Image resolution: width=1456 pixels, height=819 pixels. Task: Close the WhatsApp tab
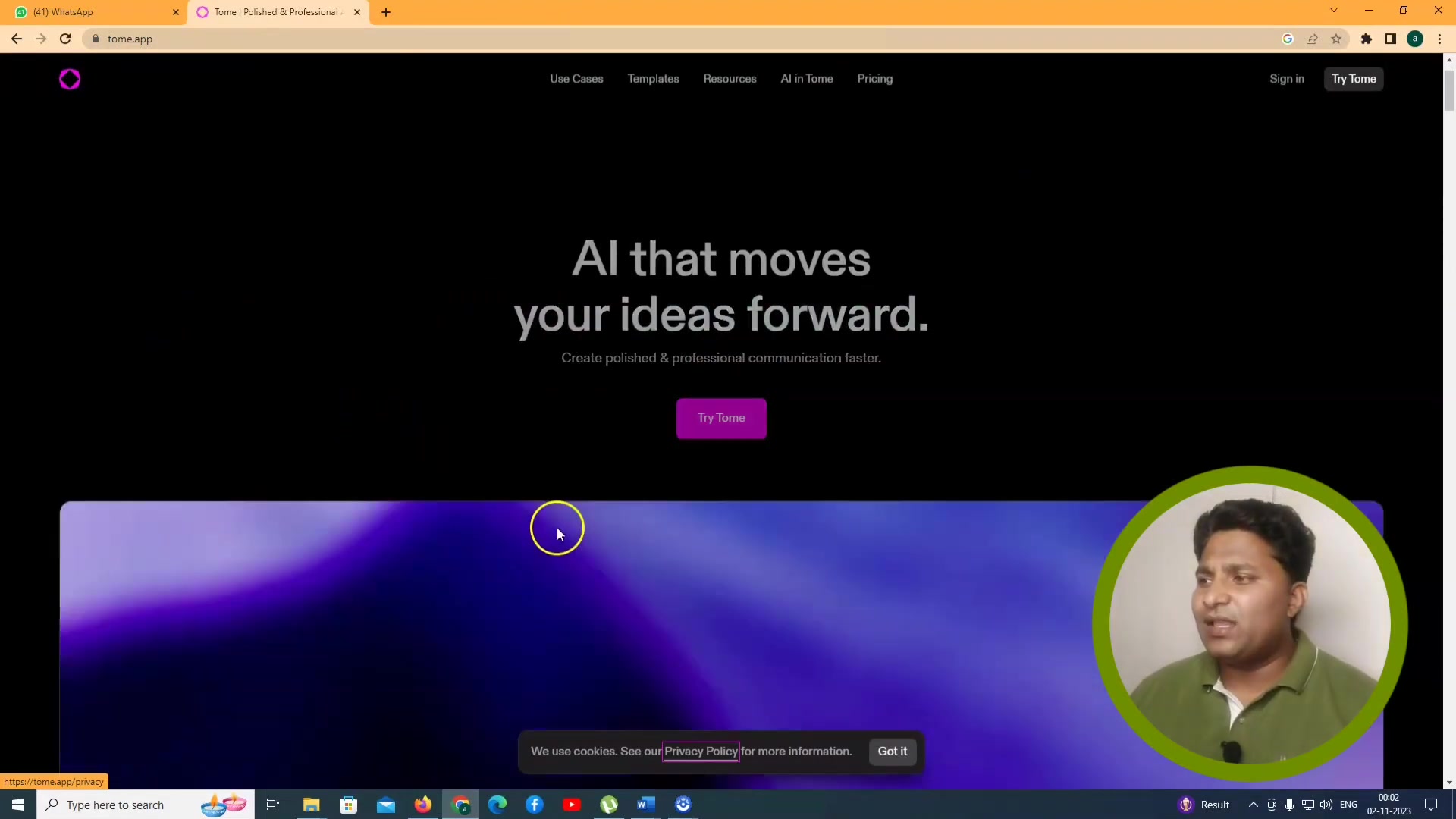(x=176, y=12)
